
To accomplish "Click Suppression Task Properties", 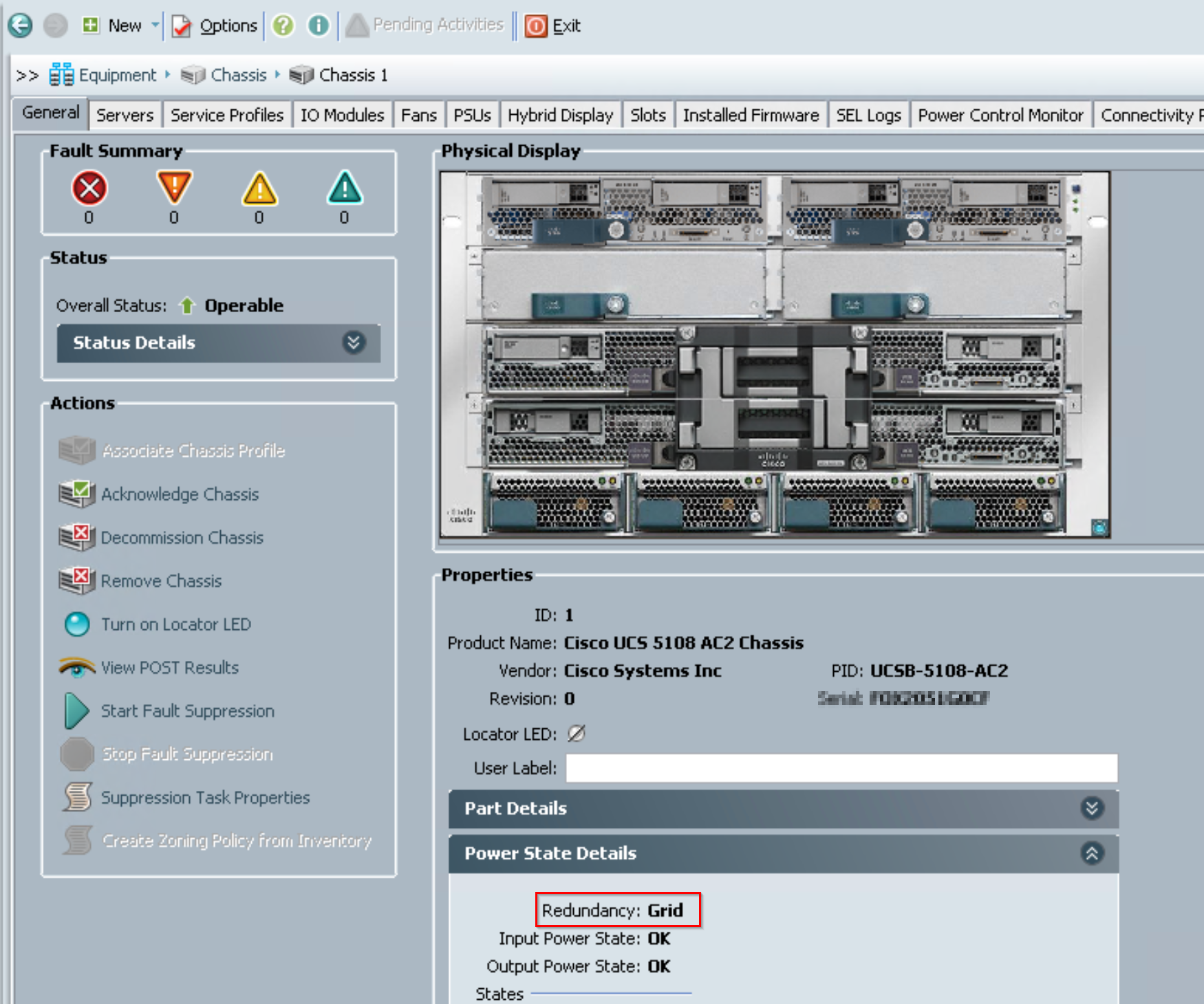I will click(x=206, y=798).
